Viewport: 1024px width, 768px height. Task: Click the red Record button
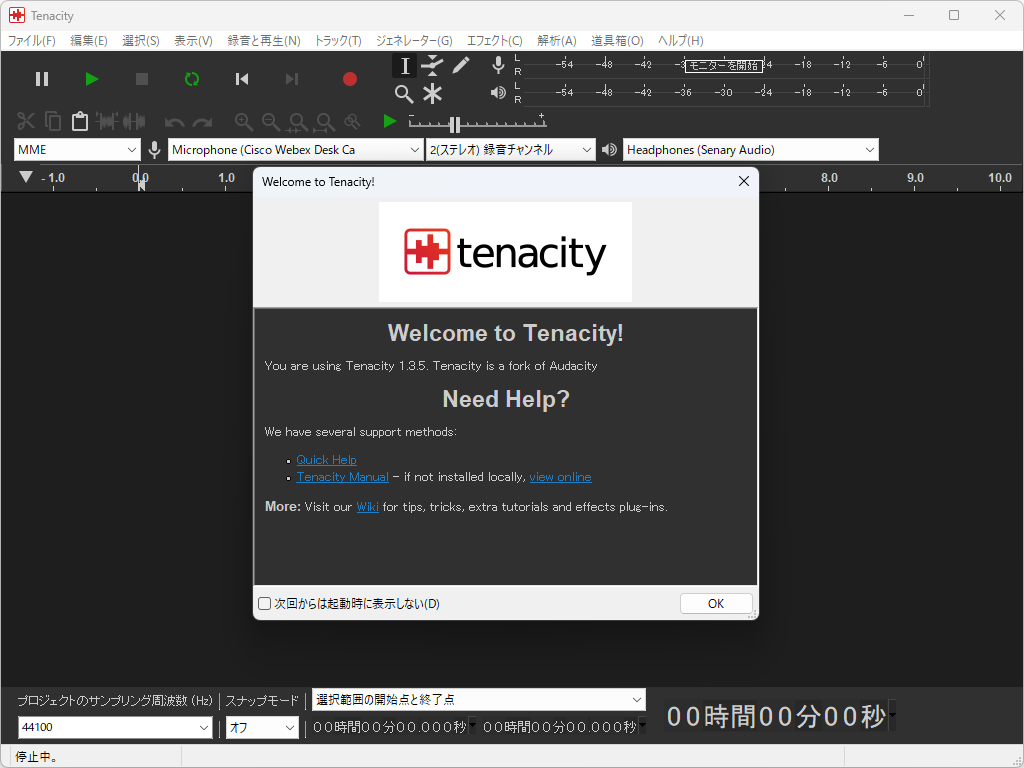350,79
